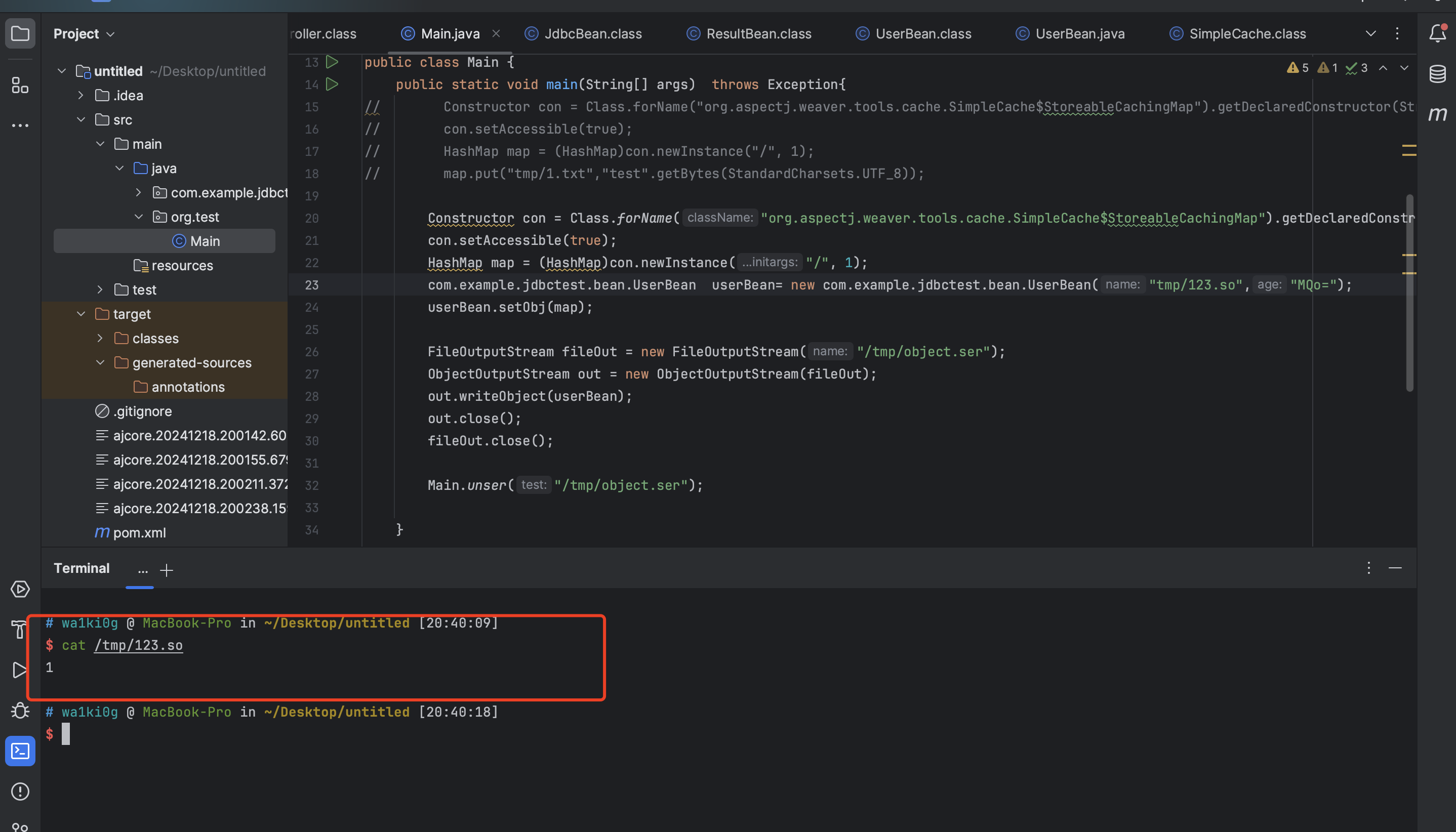Screen dimensions: 1456x832
Task: Show hidden editor tabs list
Action: pyautogui.click(x=1370, y=33)
